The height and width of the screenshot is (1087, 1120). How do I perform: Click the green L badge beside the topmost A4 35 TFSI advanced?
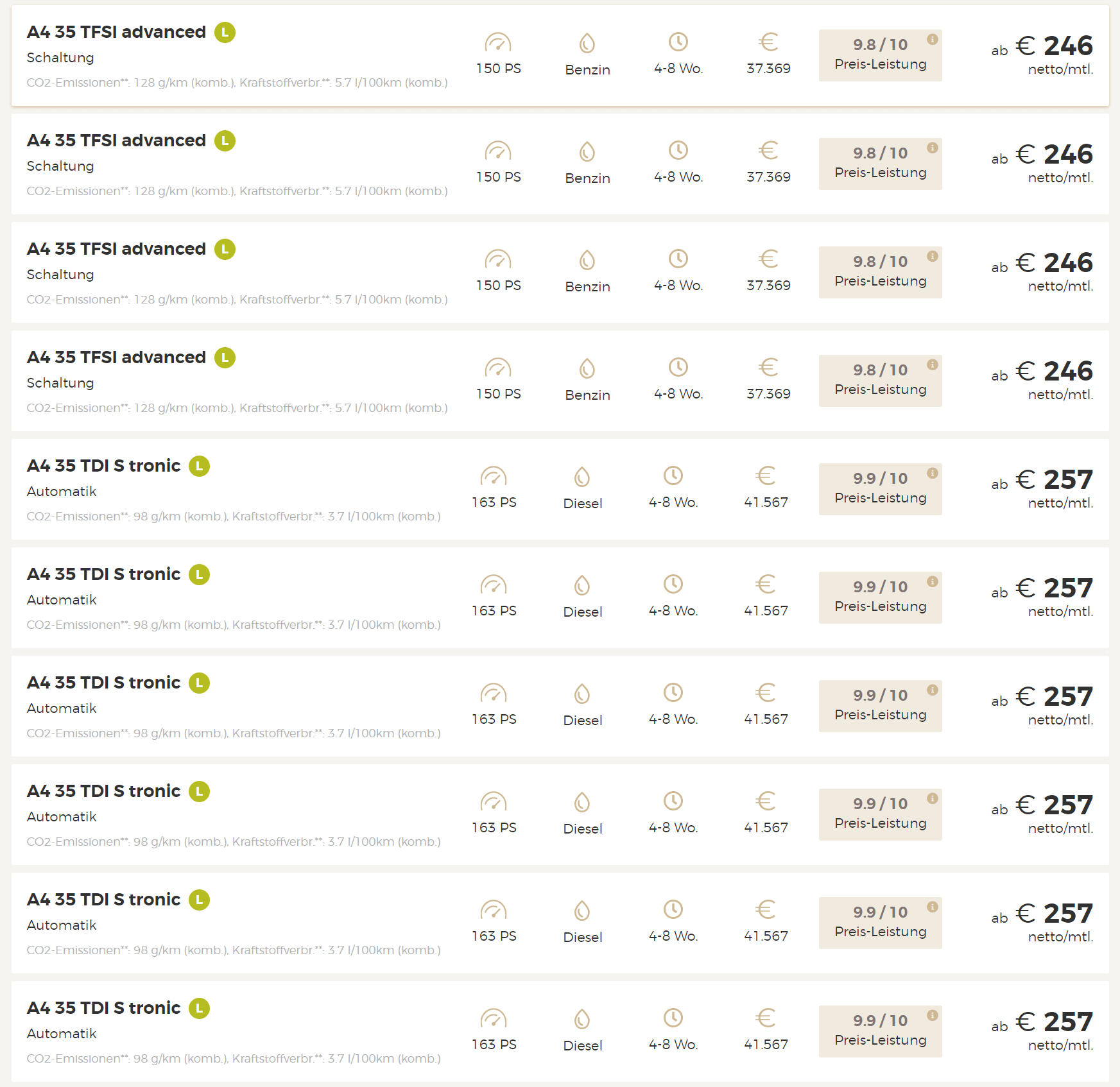tap(225, 32)
